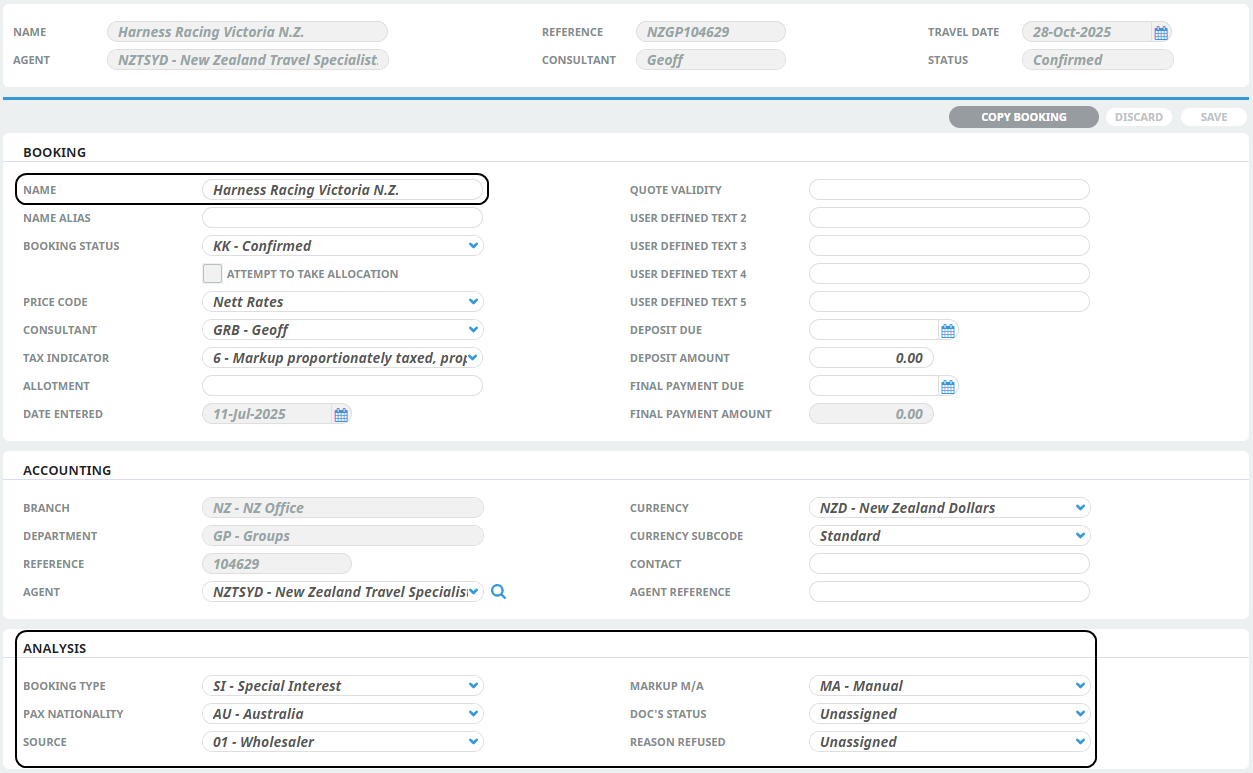Viewport: 1253px width, 773px height.
Task: Focus the Quote Validity text field
Action: click(x=948, y=190)
